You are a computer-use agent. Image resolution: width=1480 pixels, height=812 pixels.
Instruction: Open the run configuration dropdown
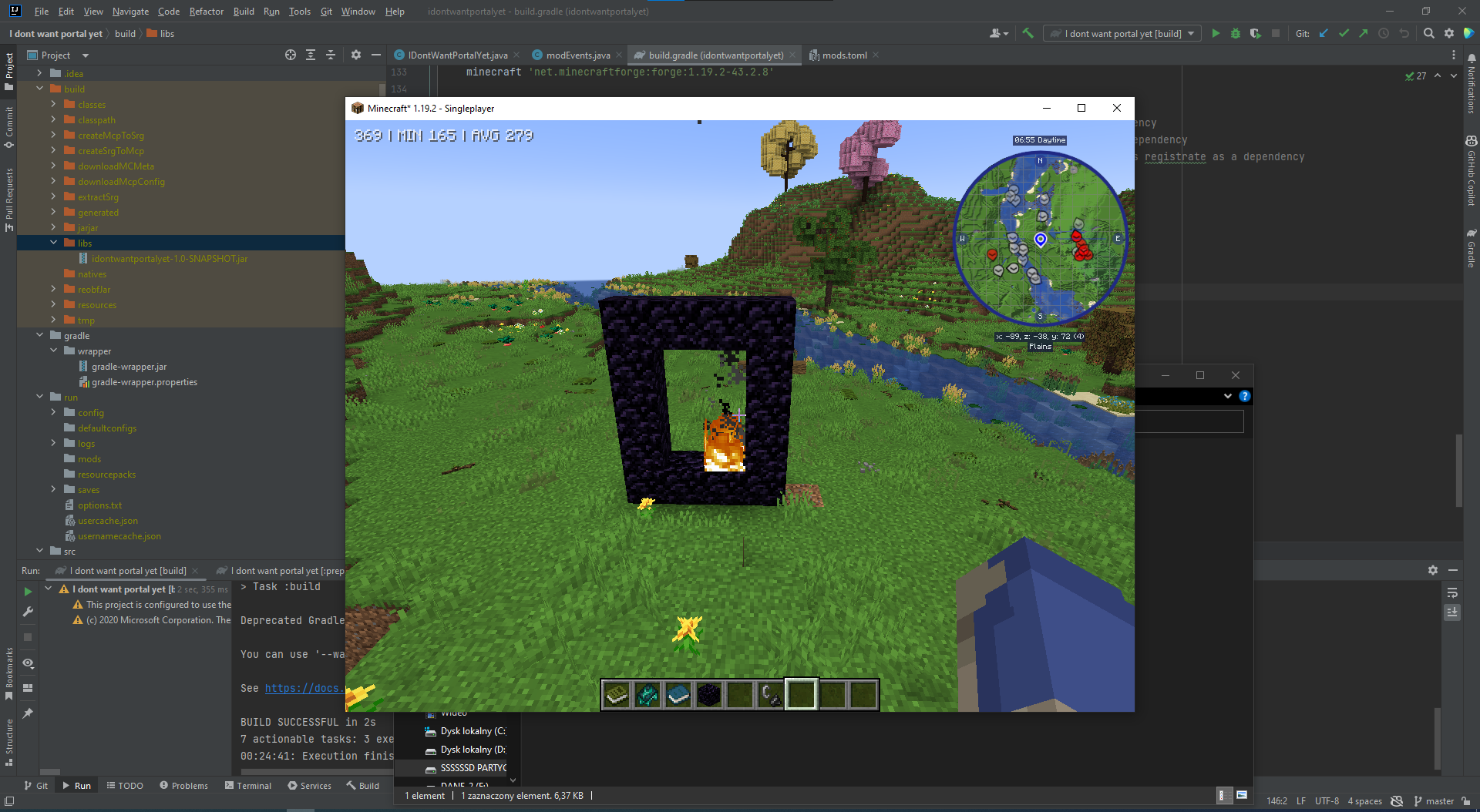click(x=1122, y=33)
